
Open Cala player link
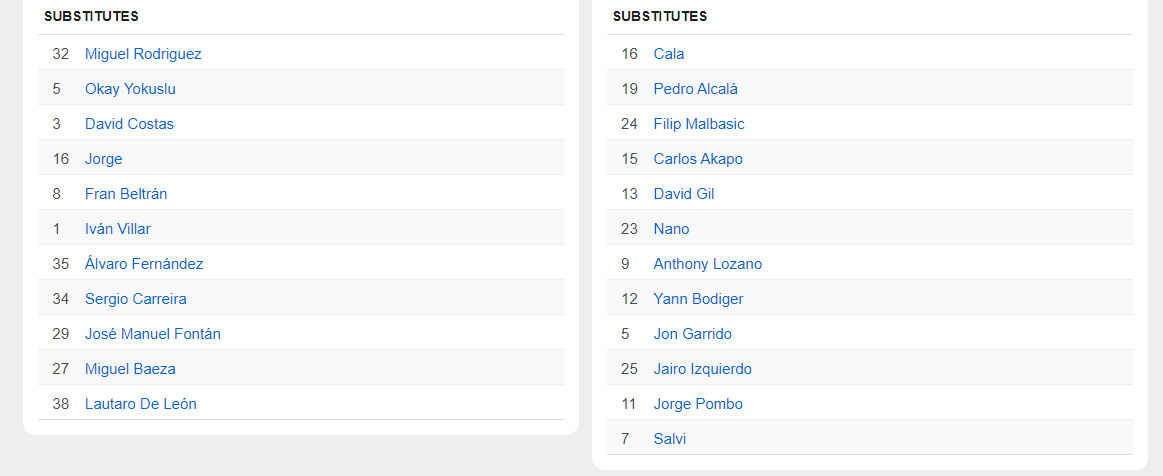tap(669, 54)
